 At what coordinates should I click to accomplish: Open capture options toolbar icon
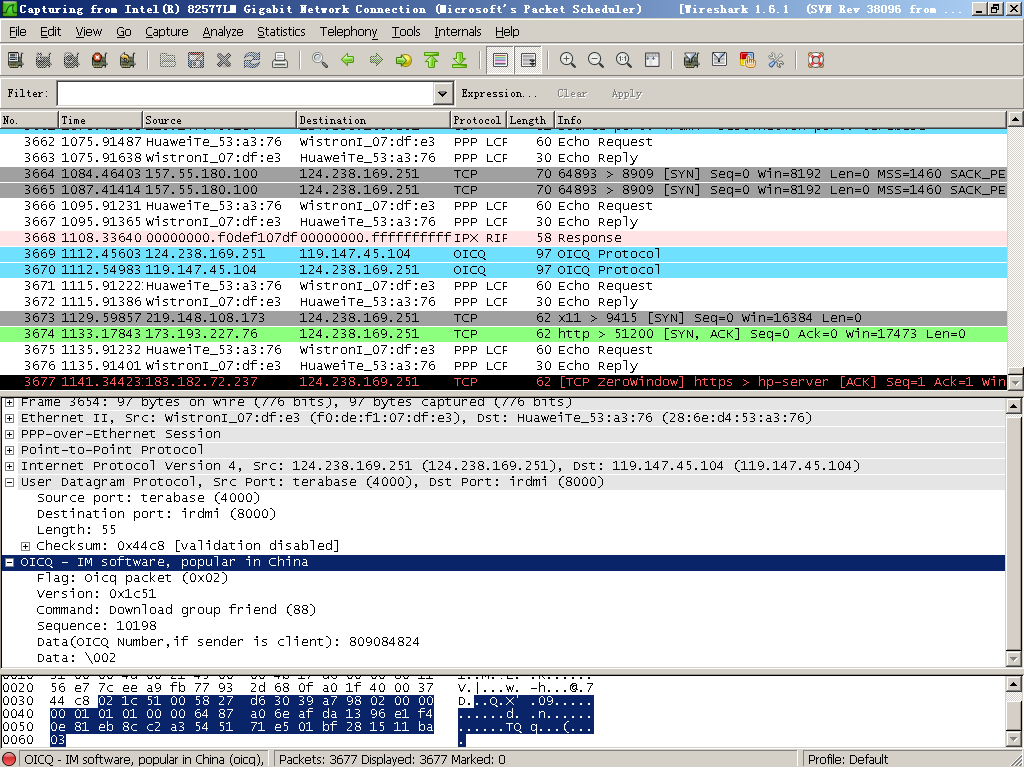click(x=44, y=60)
